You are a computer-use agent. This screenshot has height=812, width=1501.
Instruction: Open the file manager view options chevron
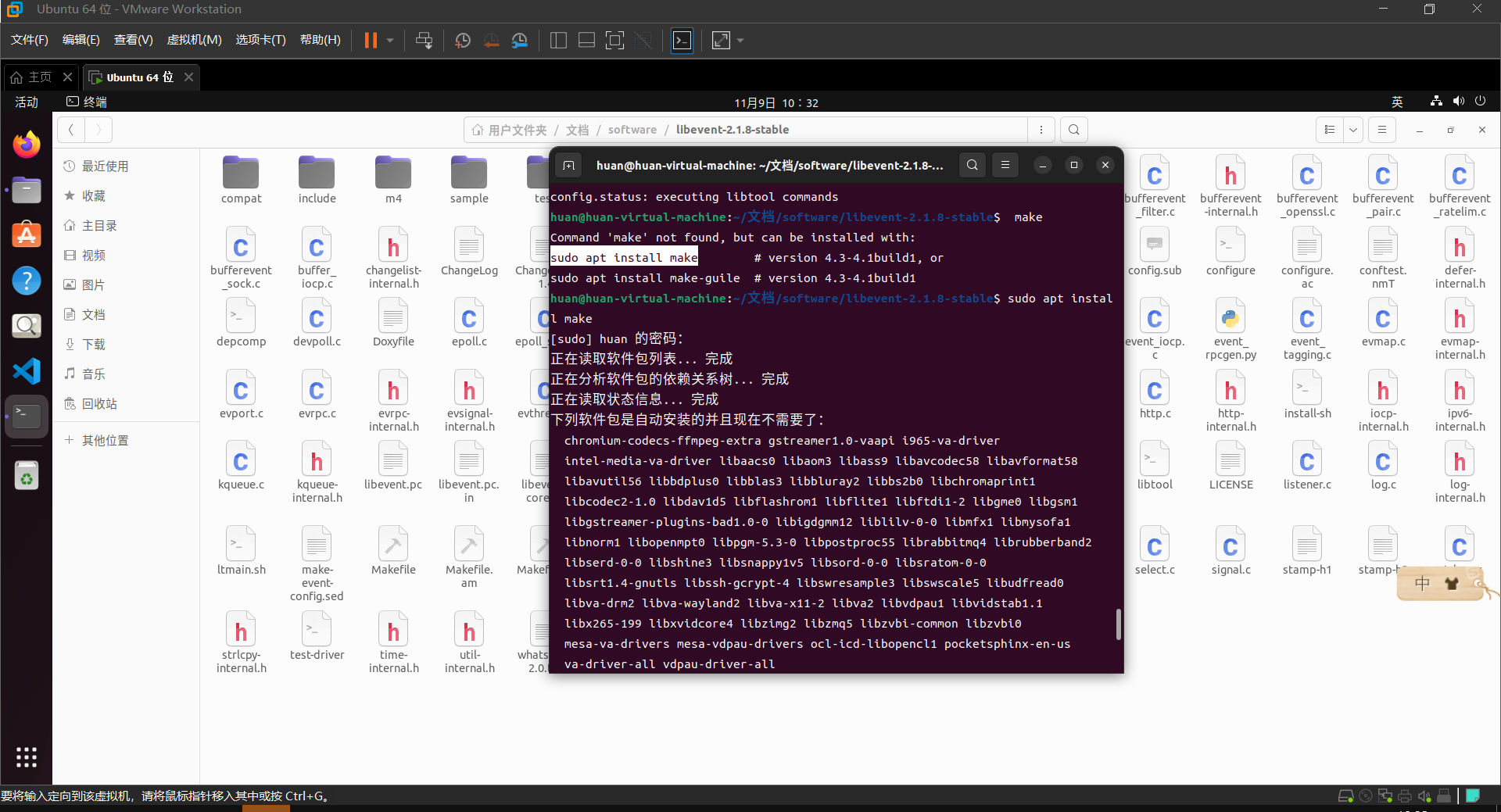(x=1355, y=130)
